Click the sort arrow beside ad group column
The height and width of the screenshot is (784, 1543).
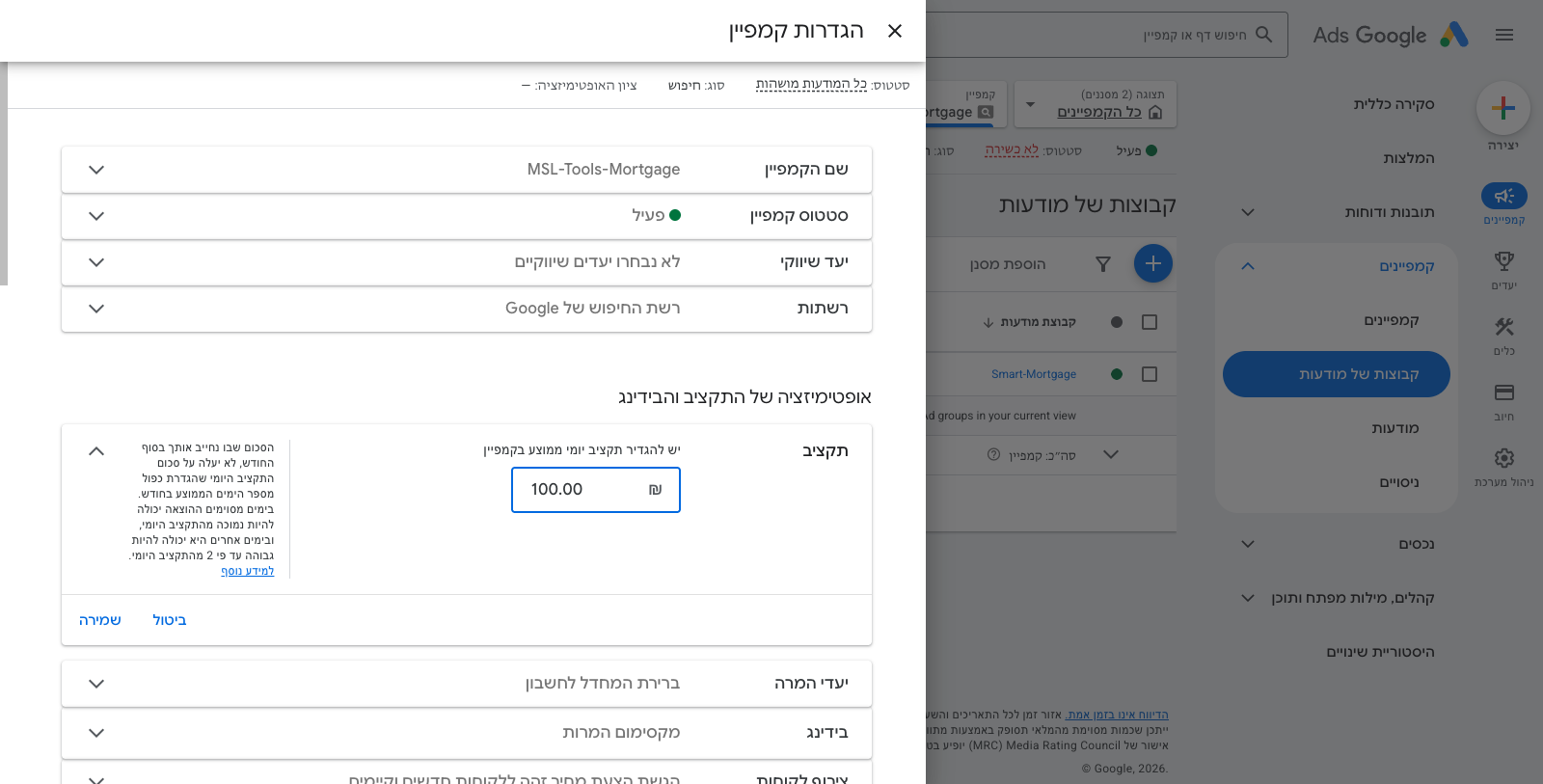coord(988,322)
